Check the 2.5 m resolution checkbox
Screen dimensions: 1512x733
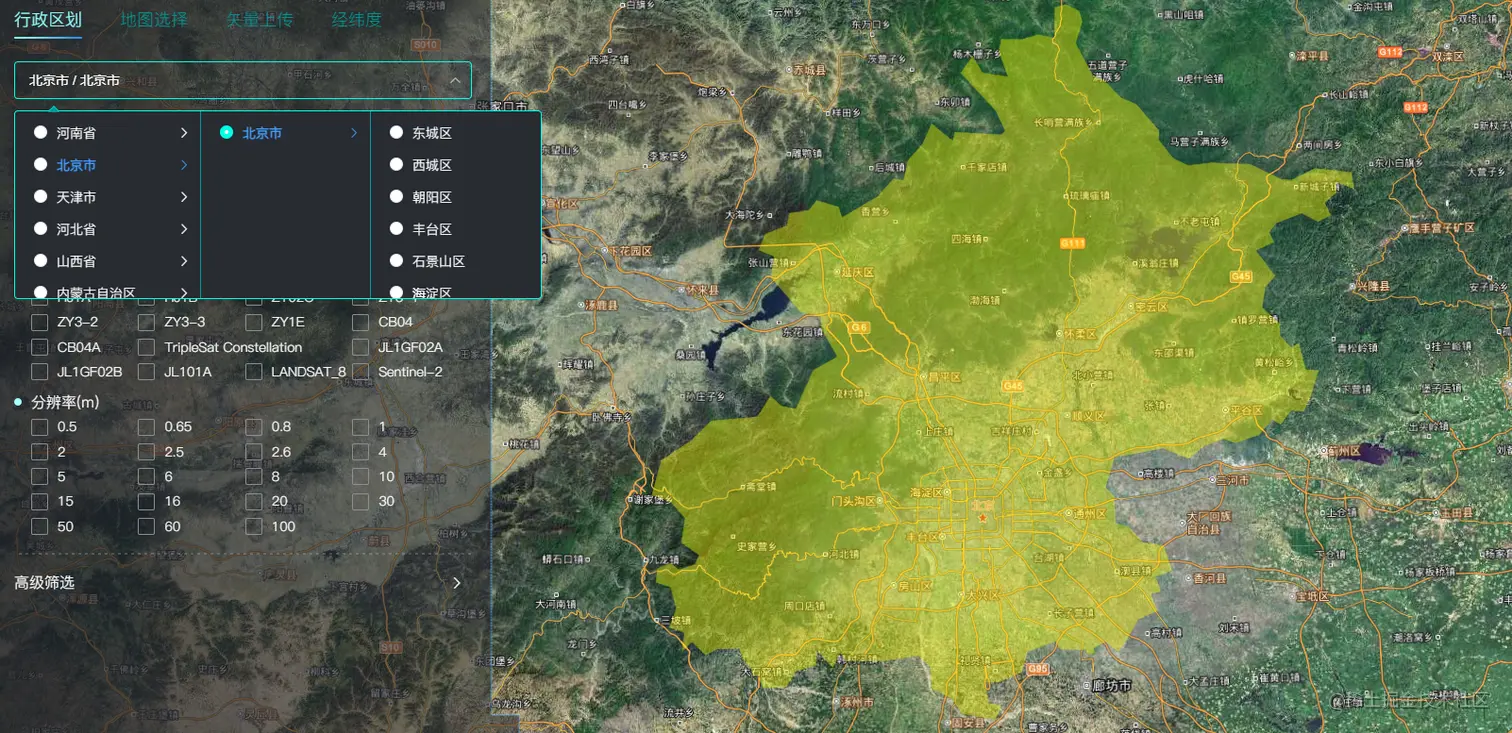pos(146,452)
